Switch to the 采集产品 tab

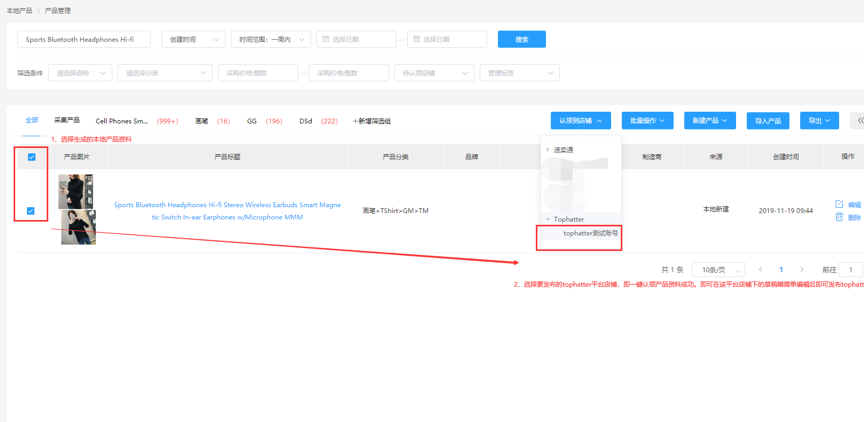tap(67, 120)
